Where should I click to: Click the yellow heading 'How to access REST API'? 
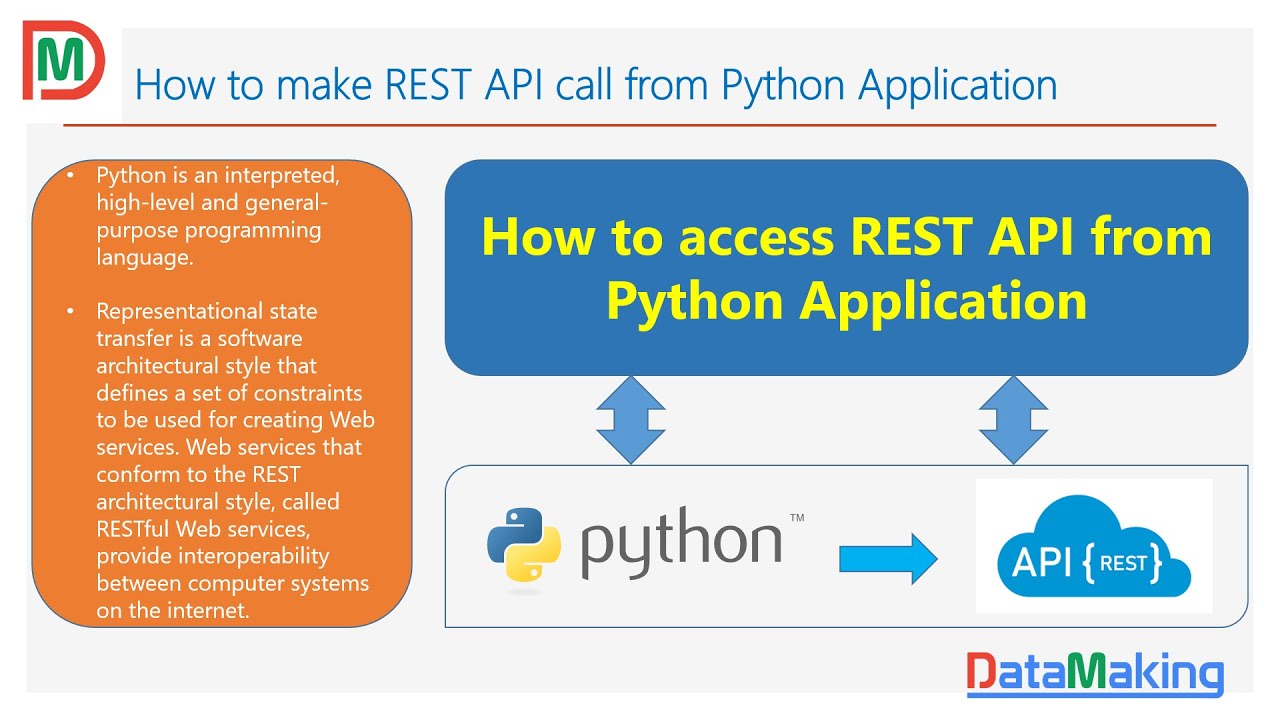[x=846, y=237]
